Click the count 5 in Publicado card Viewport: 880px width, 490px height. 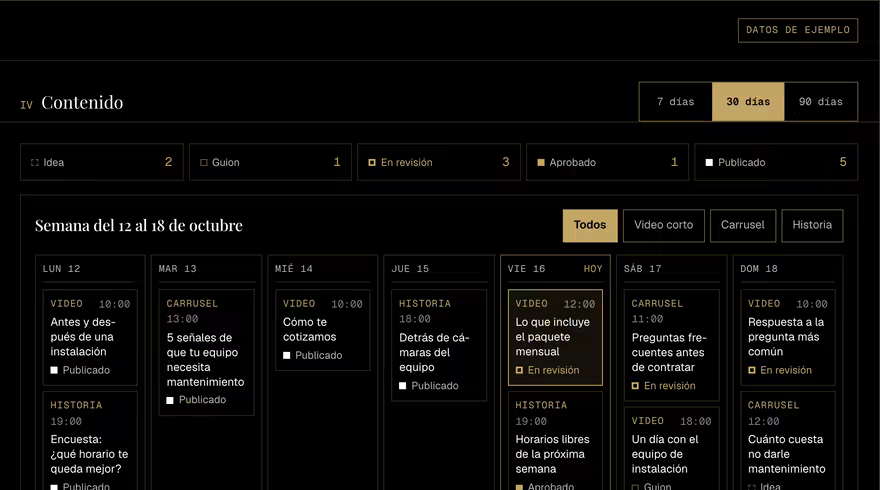843,162
